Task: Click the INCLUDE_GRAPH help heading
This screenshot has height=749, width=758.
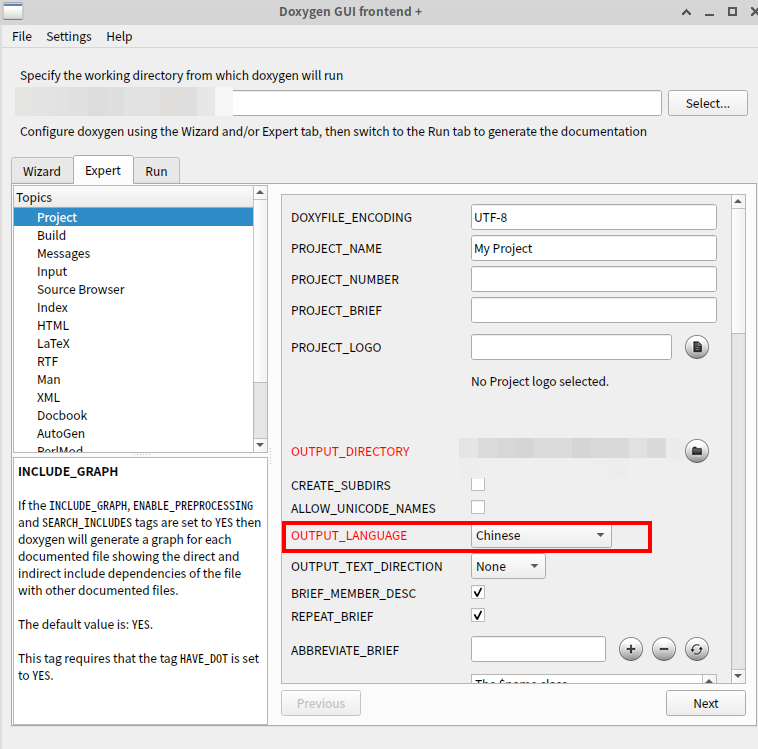Action: click(x=68, y=471)
